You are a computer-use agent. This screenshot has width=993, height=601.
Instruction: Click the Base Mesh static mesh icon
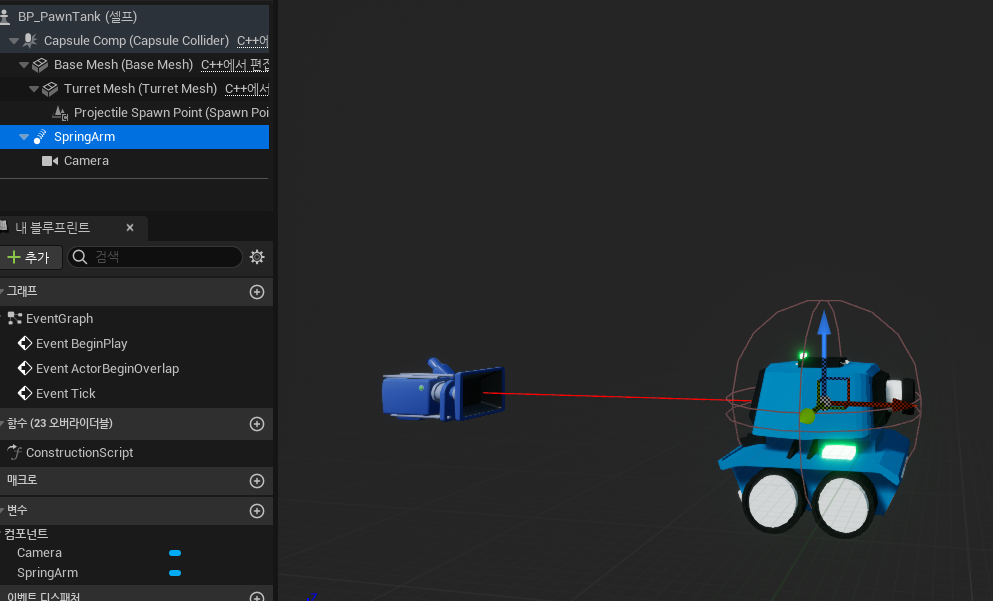point(40,65)
